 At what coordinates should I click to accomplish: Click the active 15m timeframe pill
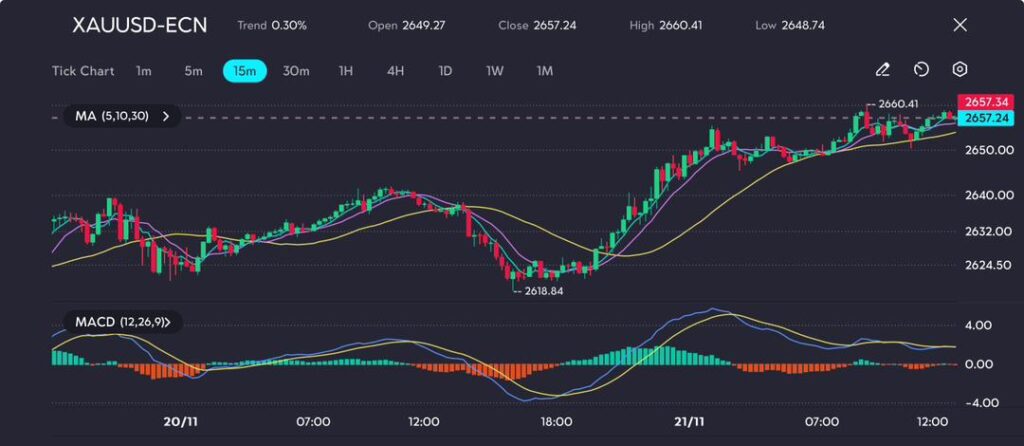coord(244,71)
